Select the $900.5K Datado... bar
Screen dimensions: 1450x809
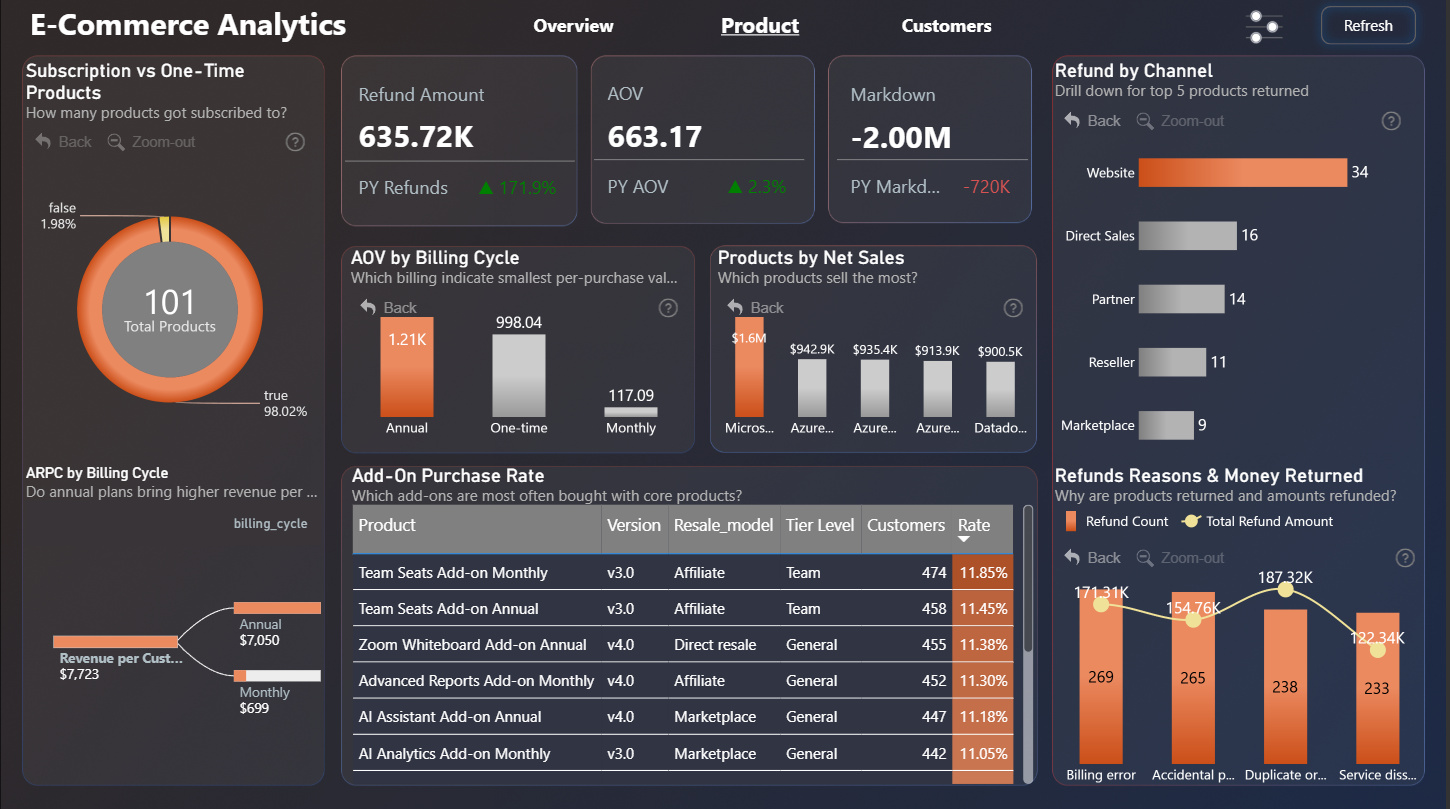tap(1000, 389)
